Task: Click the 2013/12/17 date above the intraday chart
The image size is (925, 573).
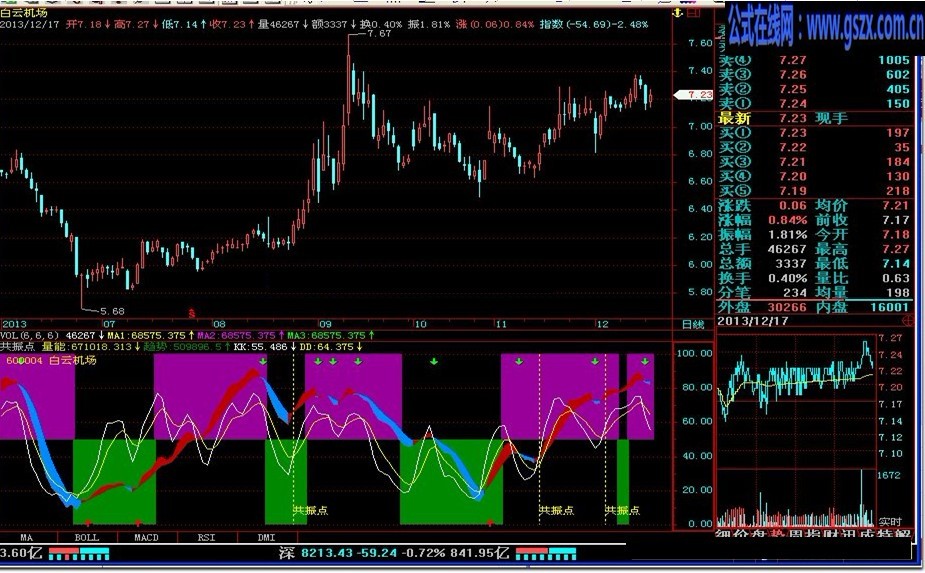Action: click(753, 321)
